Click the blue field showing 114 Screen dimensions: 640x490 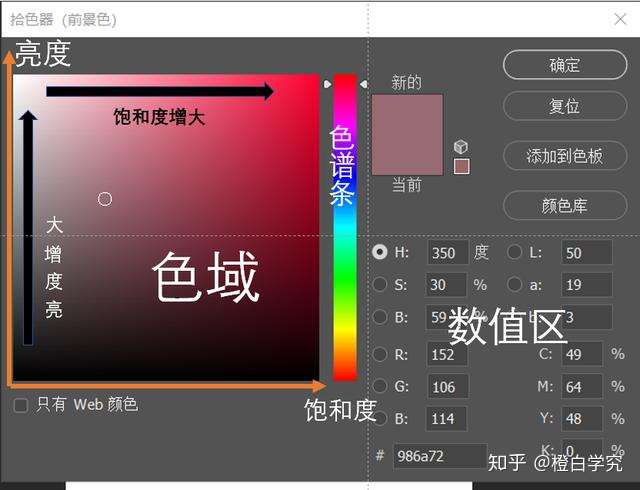coord(446,419)
